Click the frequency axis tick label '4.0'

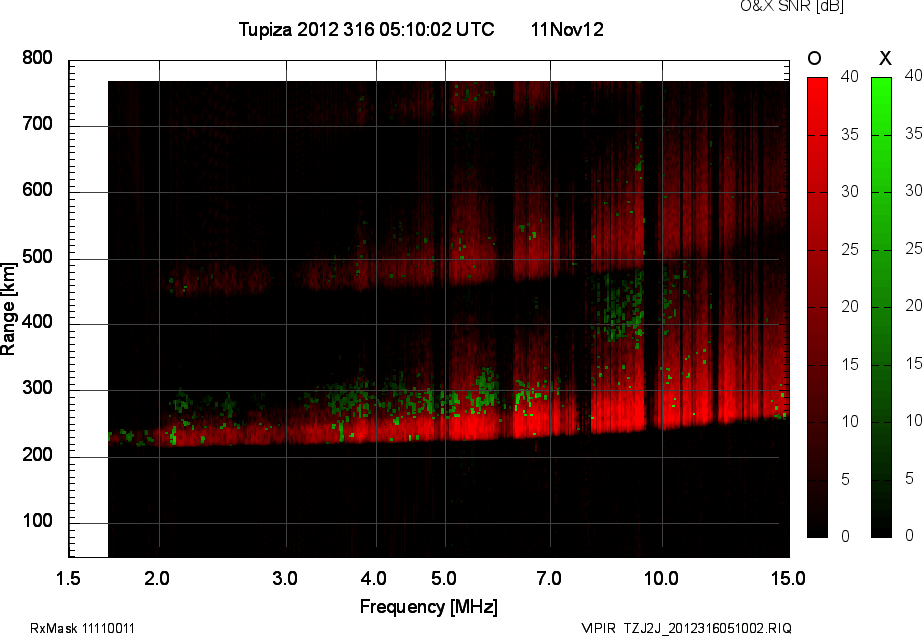(x=373, y=578)
